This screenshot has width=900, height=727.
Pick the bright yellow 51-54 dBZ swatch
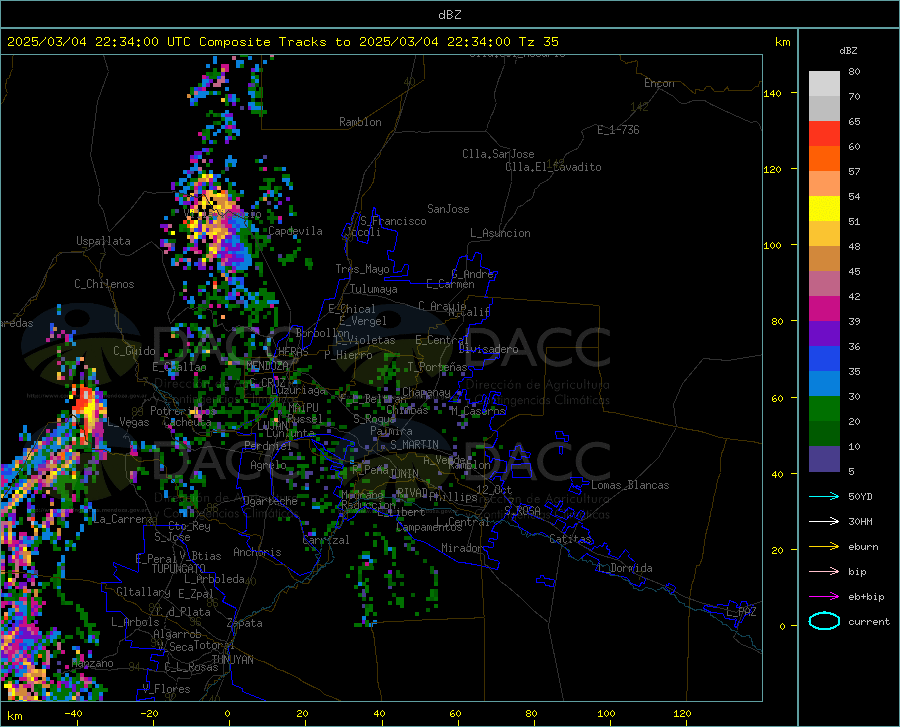(824, 209)
